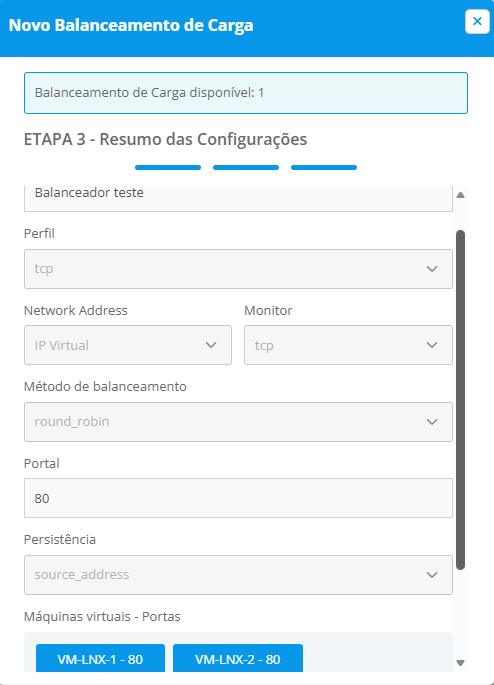
Task: Click the scrollbar down arrow
Action: click(460, 663)
